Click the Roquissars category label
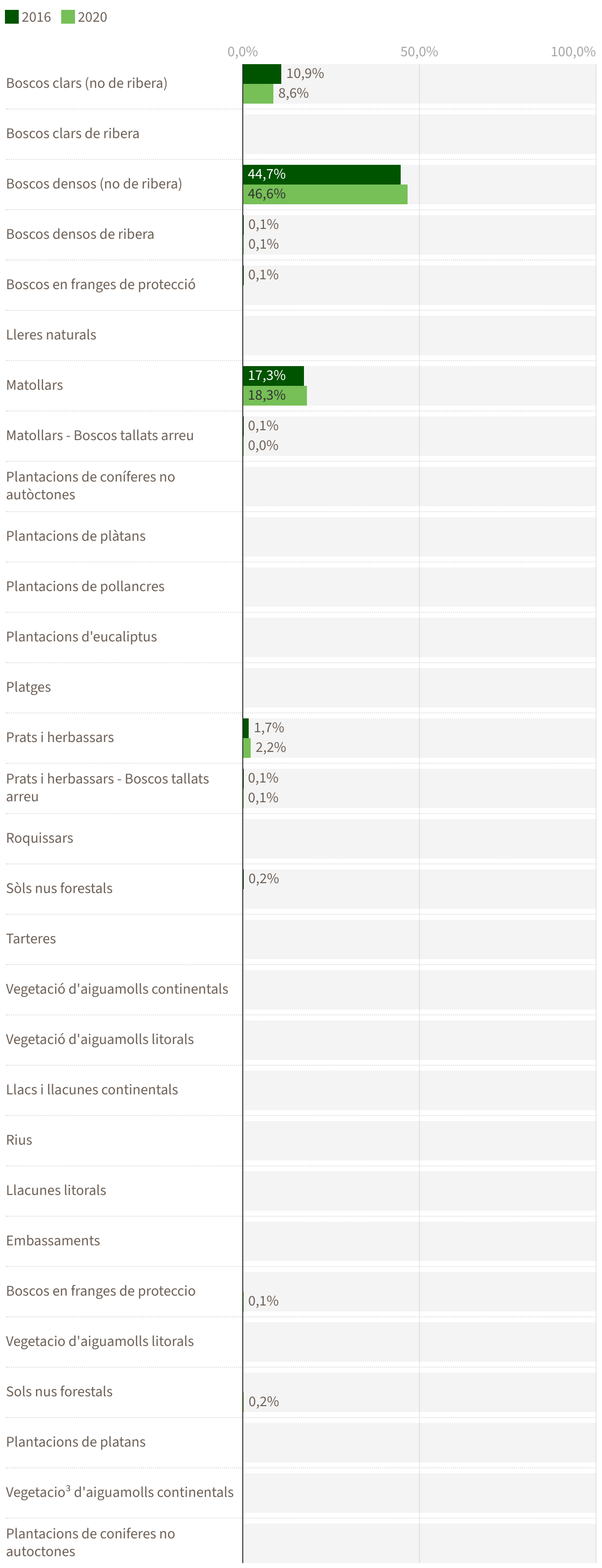This screenshot has height=1568, width=602. (x=39, y=838)
